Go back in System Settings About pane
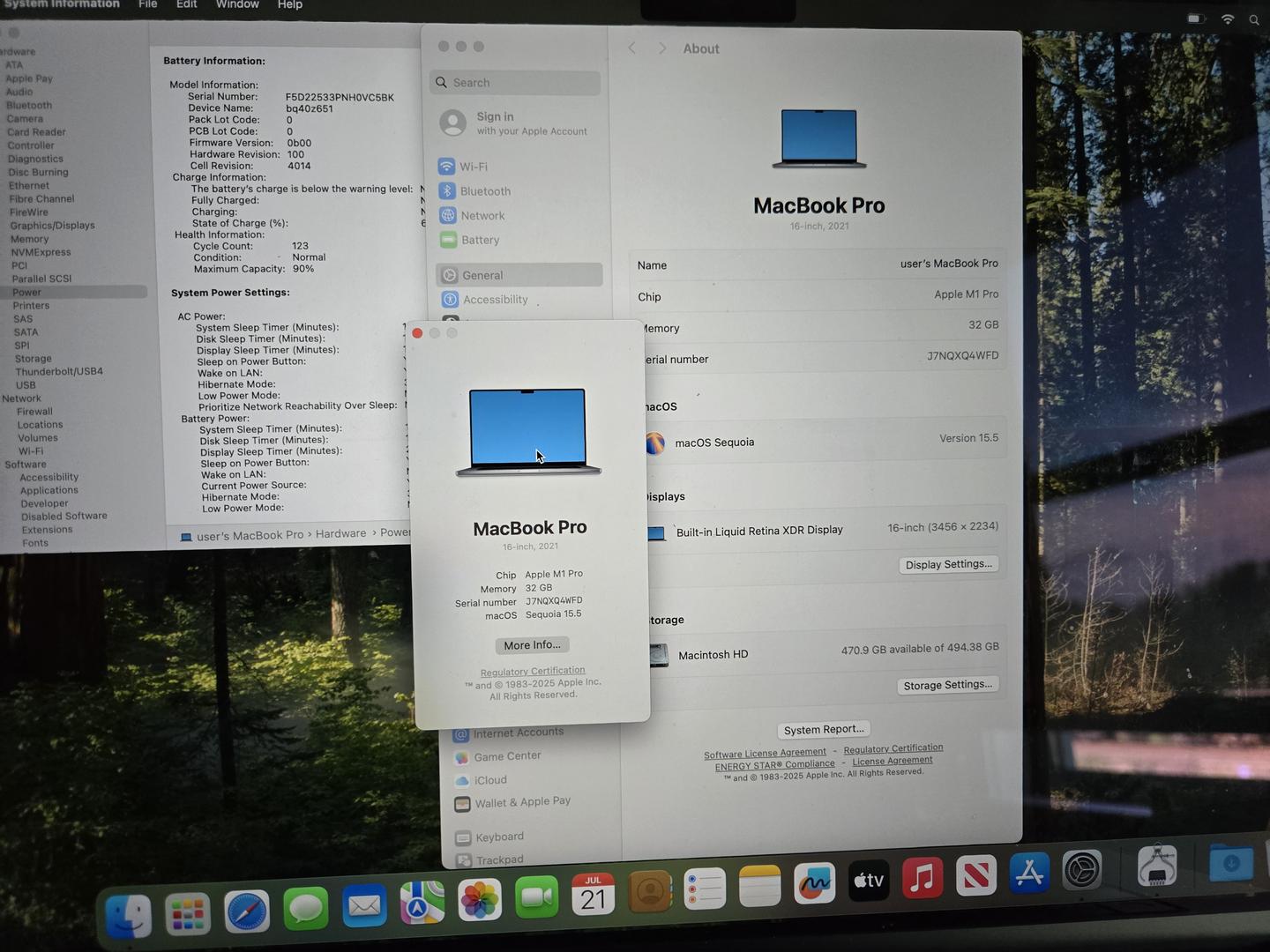The image size is (1270, 952). pos(632,48)
